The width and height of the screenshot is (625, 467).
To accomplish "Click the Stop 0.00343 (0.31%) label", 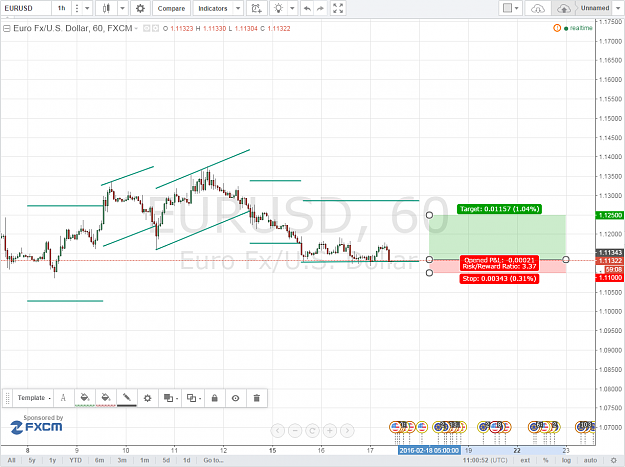I will (x=499, y=279).
